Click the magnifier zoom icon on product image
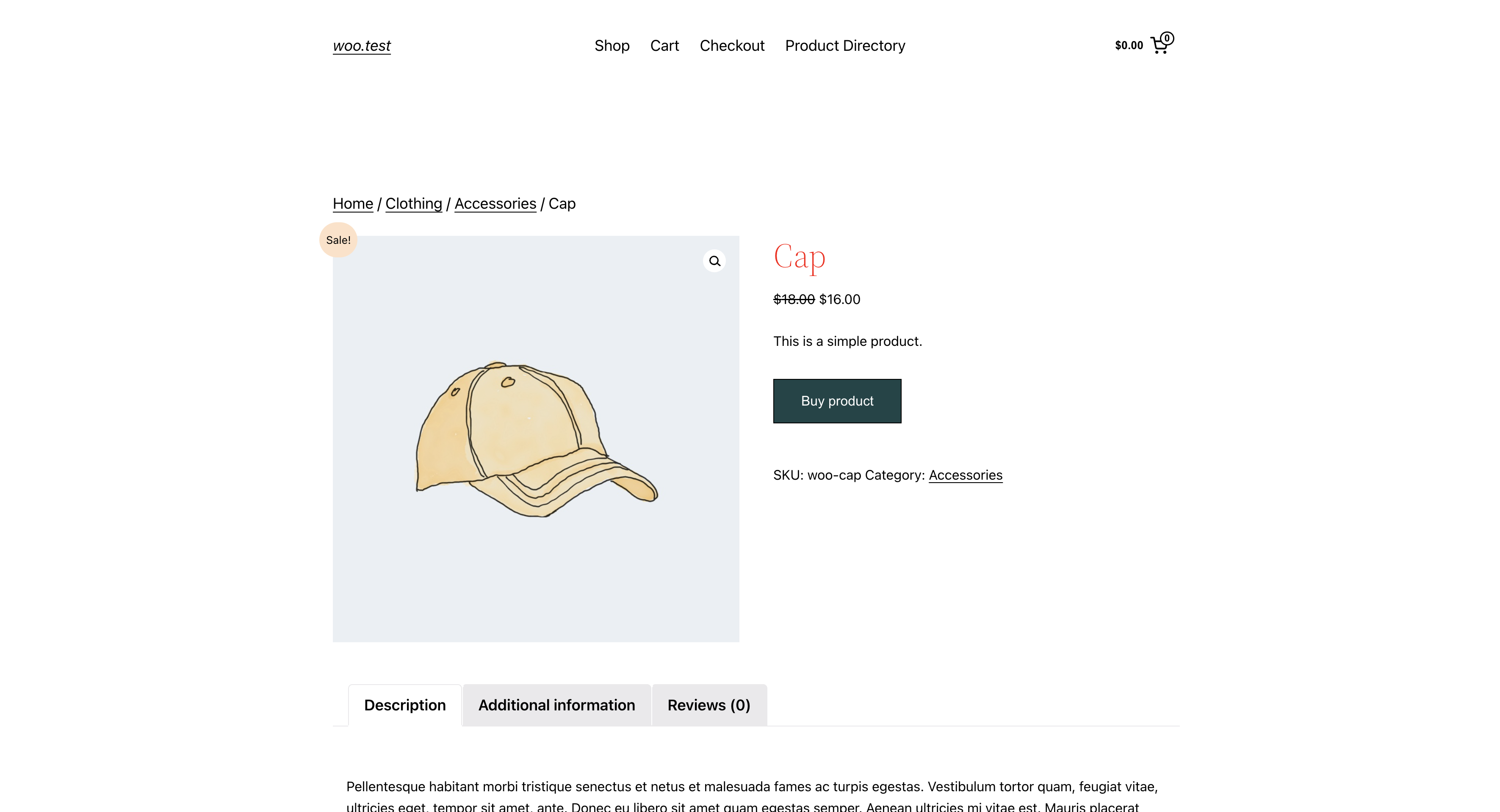Image resolution: width=1500 pixels, height=812 pixels. coord(714,261)
